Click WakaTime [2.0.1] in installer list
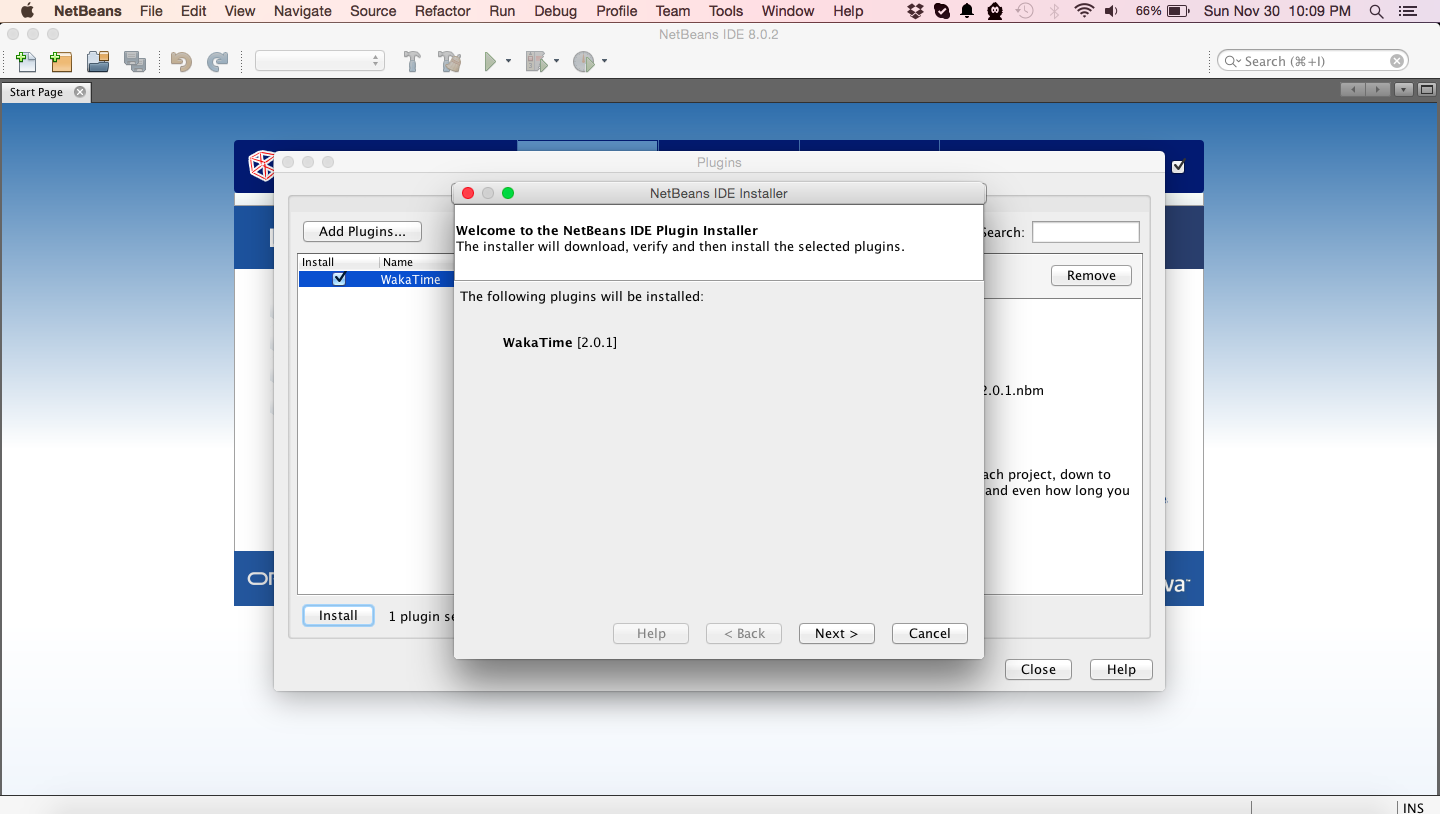This screenshot has height=814, width=1440. pos(560,343)
